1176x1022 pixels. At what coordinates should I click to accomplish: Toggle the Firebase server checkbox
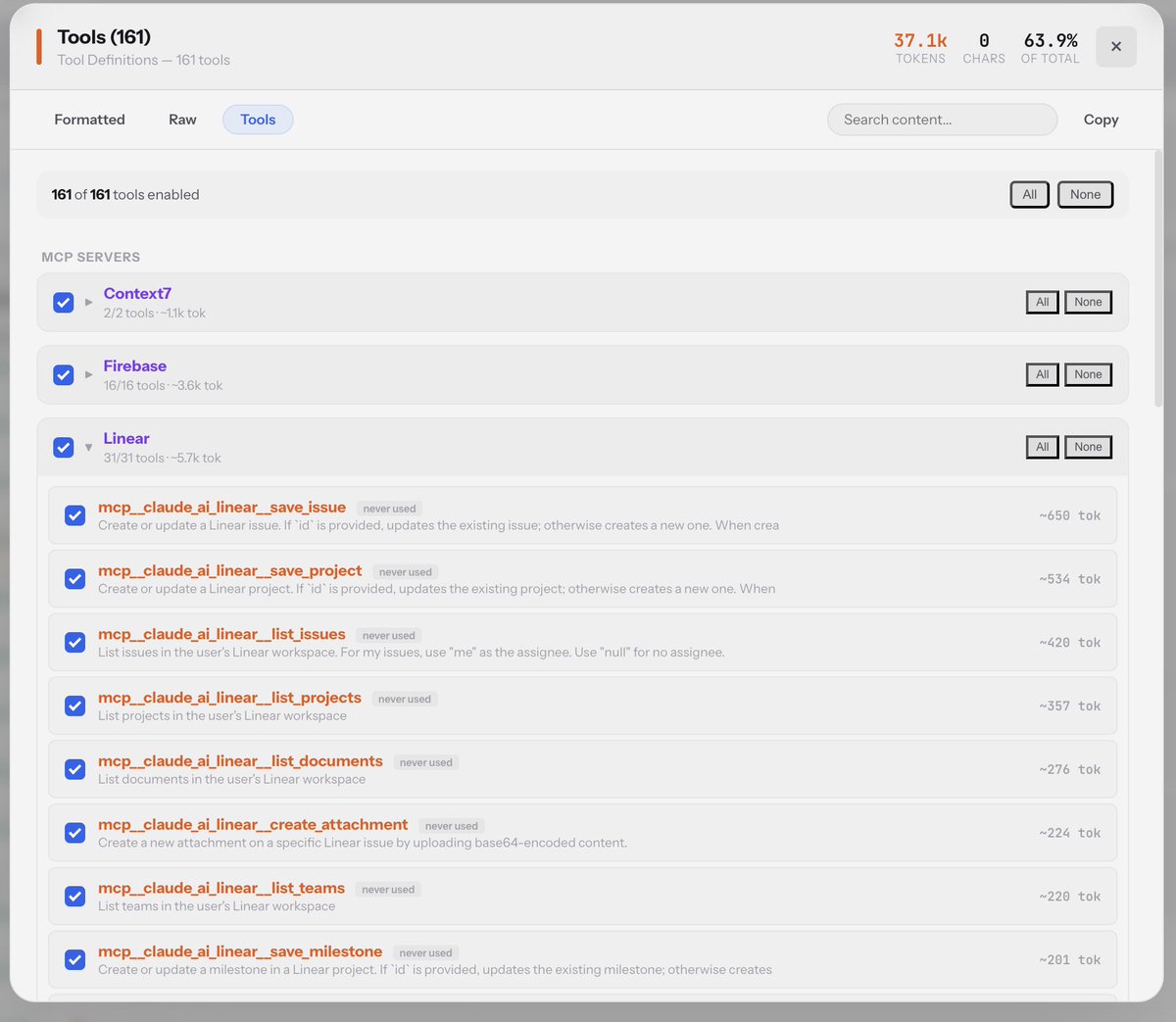coord(64,374)
